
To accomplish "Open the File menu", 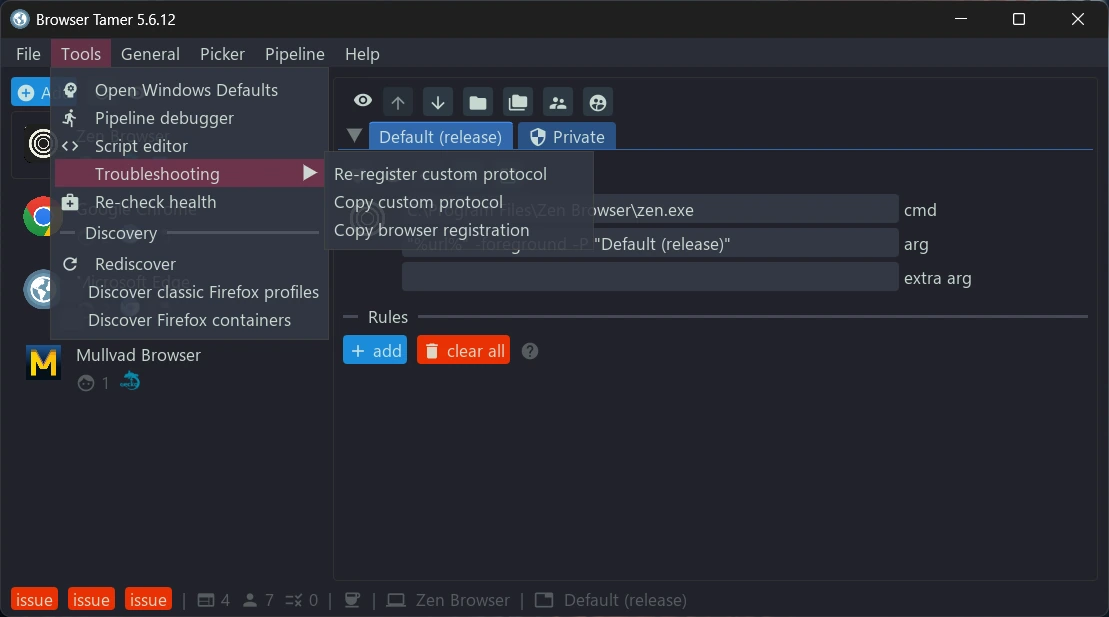I will 28,54.
